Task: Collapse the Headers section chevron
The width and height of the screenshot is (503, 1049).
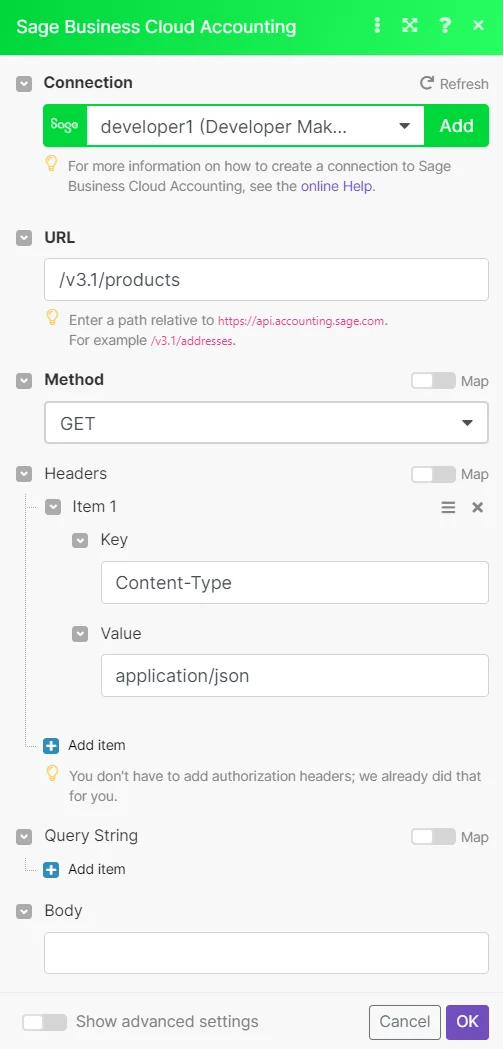Action: pos(24,474)
